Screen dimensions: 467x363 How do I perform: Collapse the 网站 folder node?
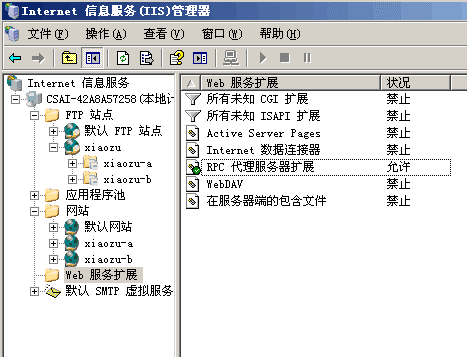[34, 211]
